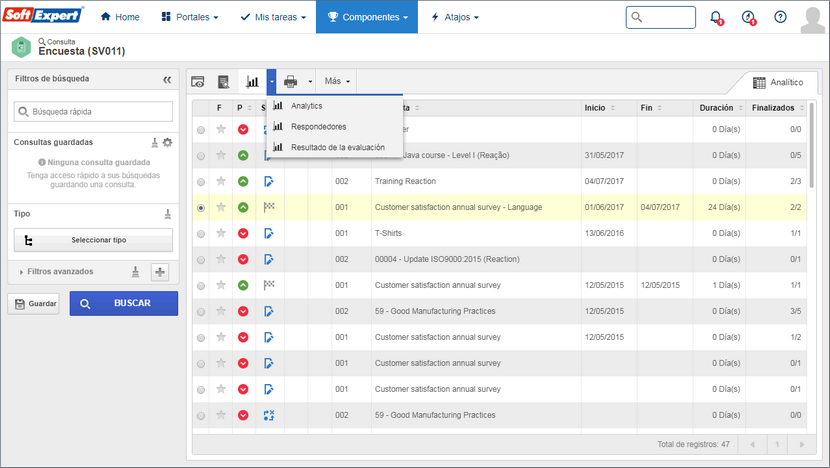Select radio button for Java course row
This screenshot has height=468, width=830.
(x=201, y=156)
